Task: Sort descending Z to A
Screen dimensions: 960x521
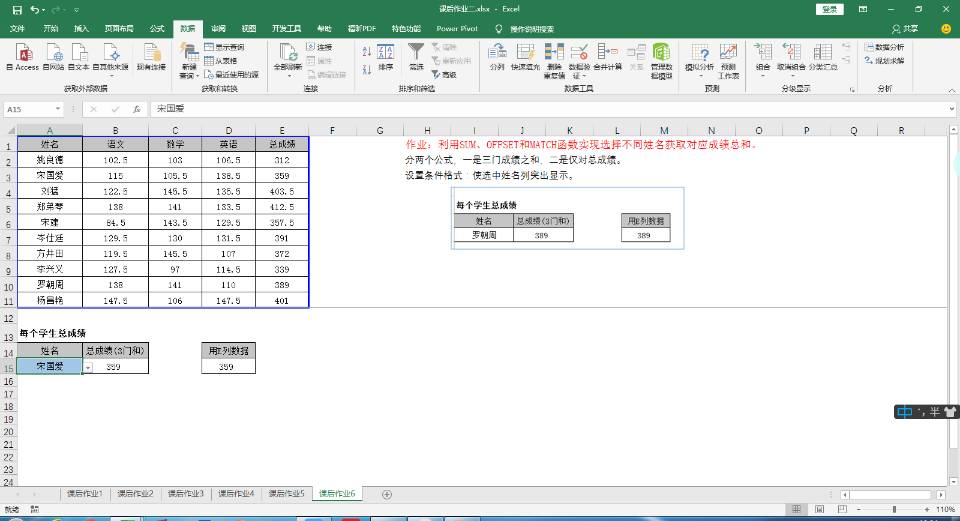Action: coord(367,70)
